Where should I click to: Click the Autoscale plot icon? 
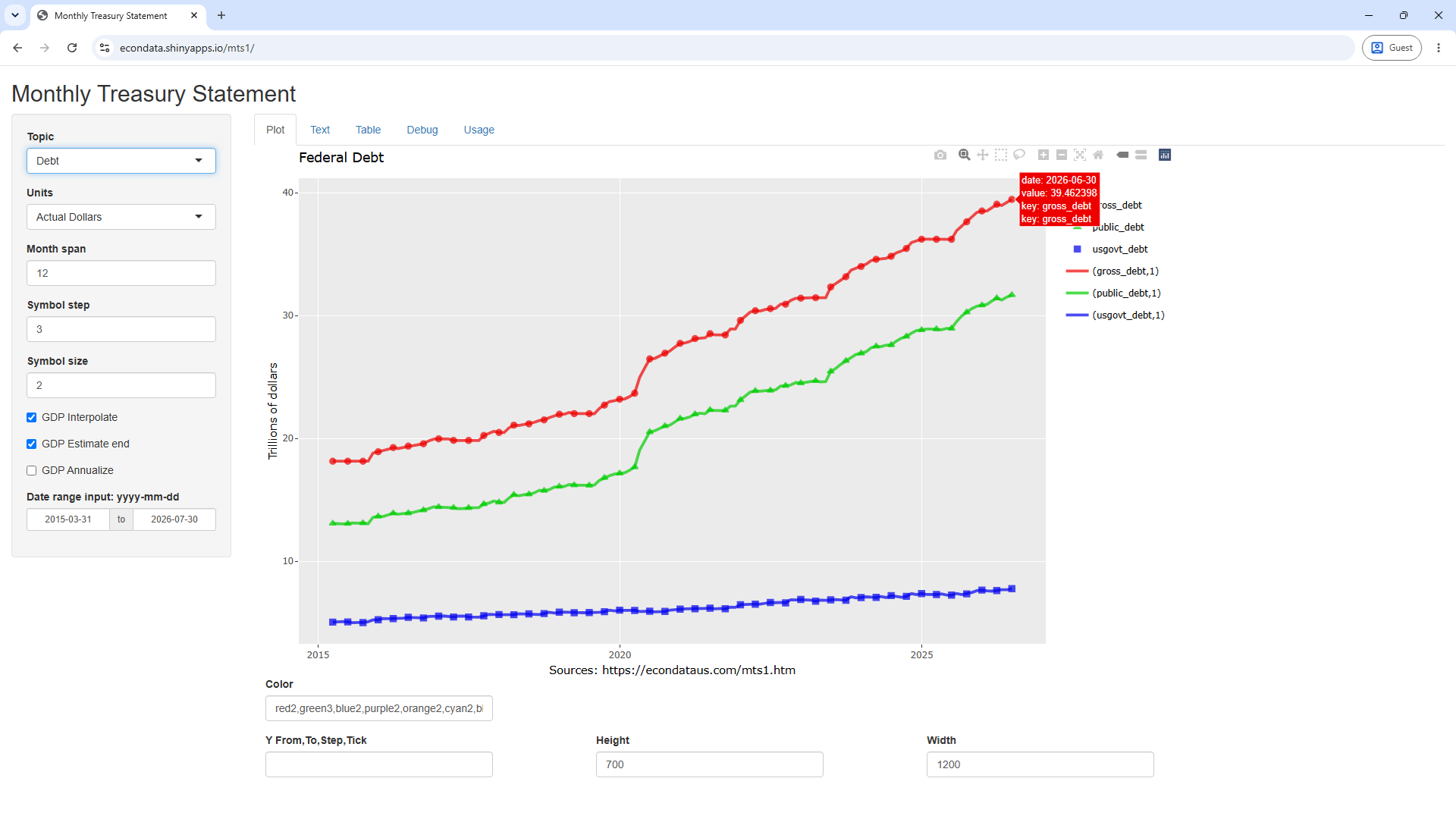click(1080, 155)
